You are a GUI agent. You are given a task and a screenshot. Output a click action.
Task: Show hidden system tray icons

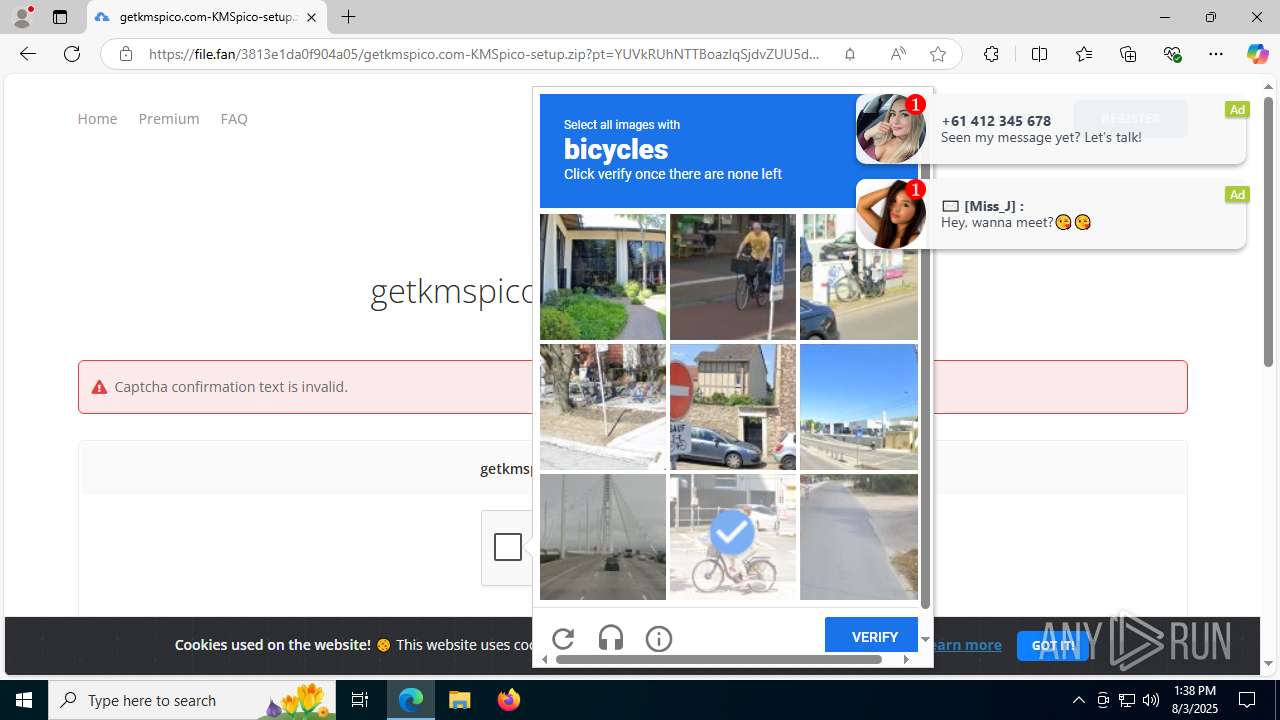[x=1078, y=700]
